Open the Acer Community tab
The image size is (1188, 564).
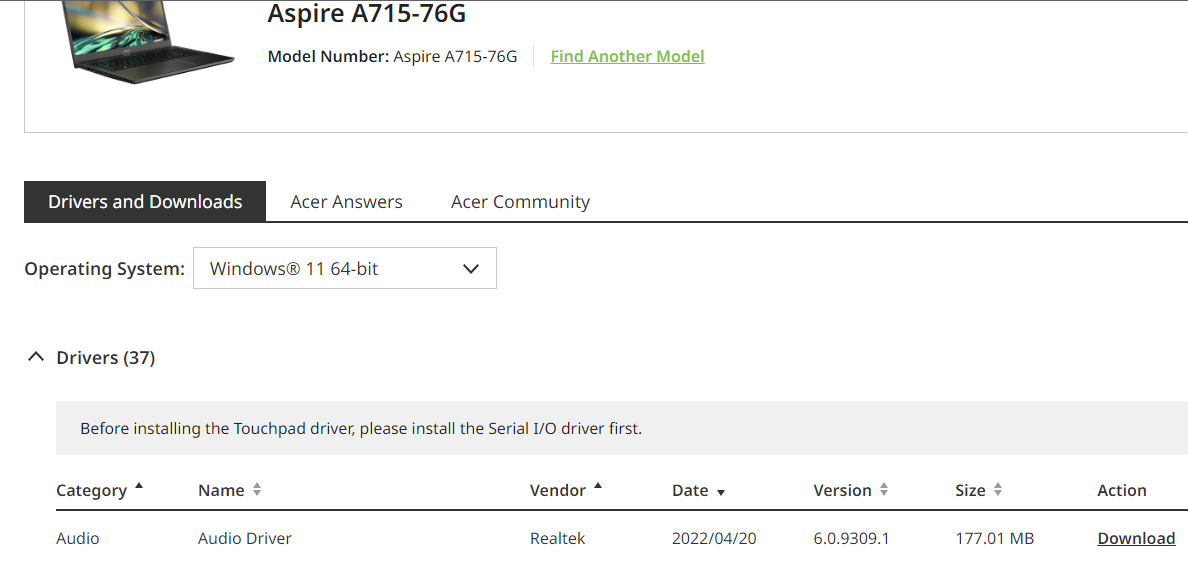click(520, 202)
